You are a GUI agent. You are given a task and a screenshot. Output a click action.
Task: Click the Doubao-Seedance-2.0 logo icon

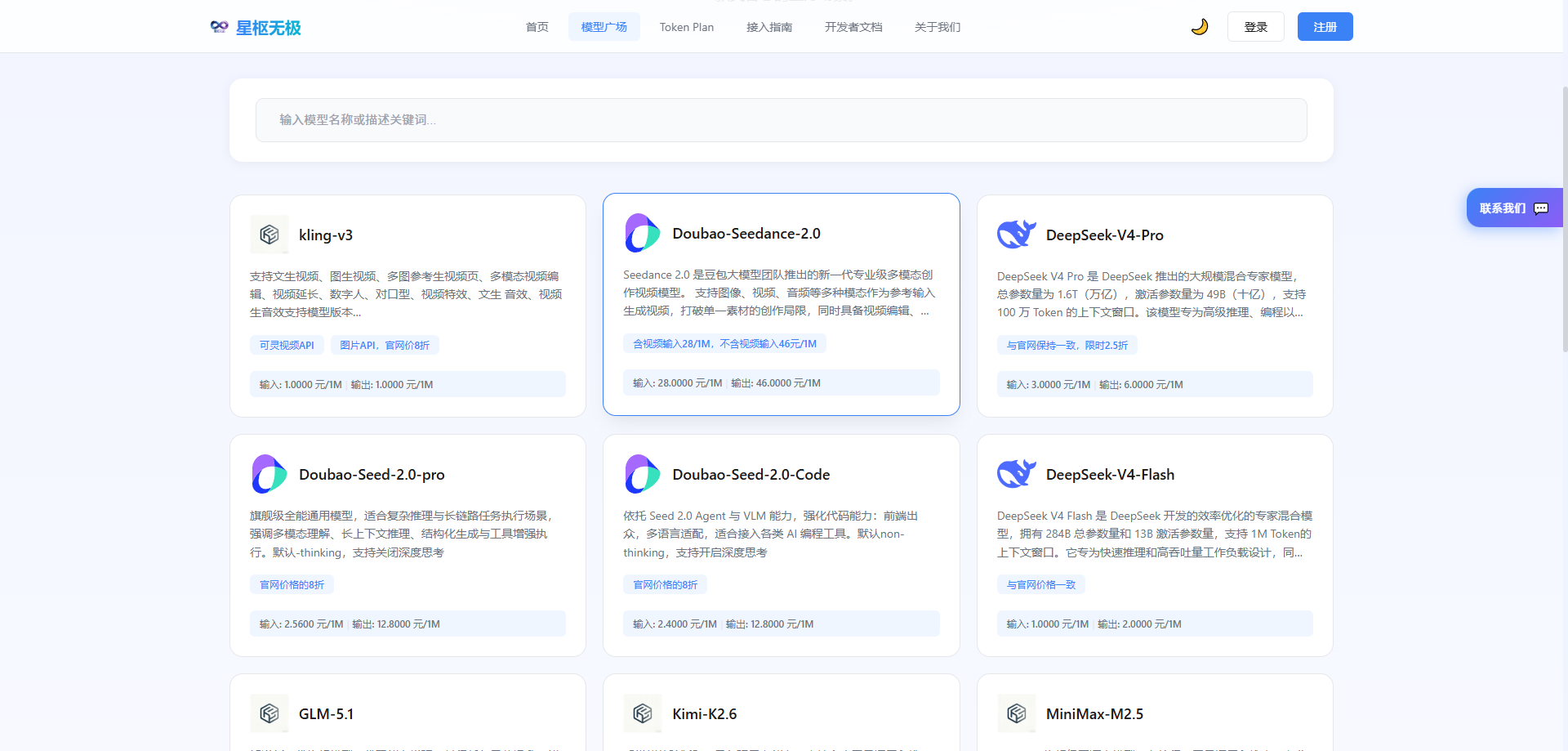643,233
